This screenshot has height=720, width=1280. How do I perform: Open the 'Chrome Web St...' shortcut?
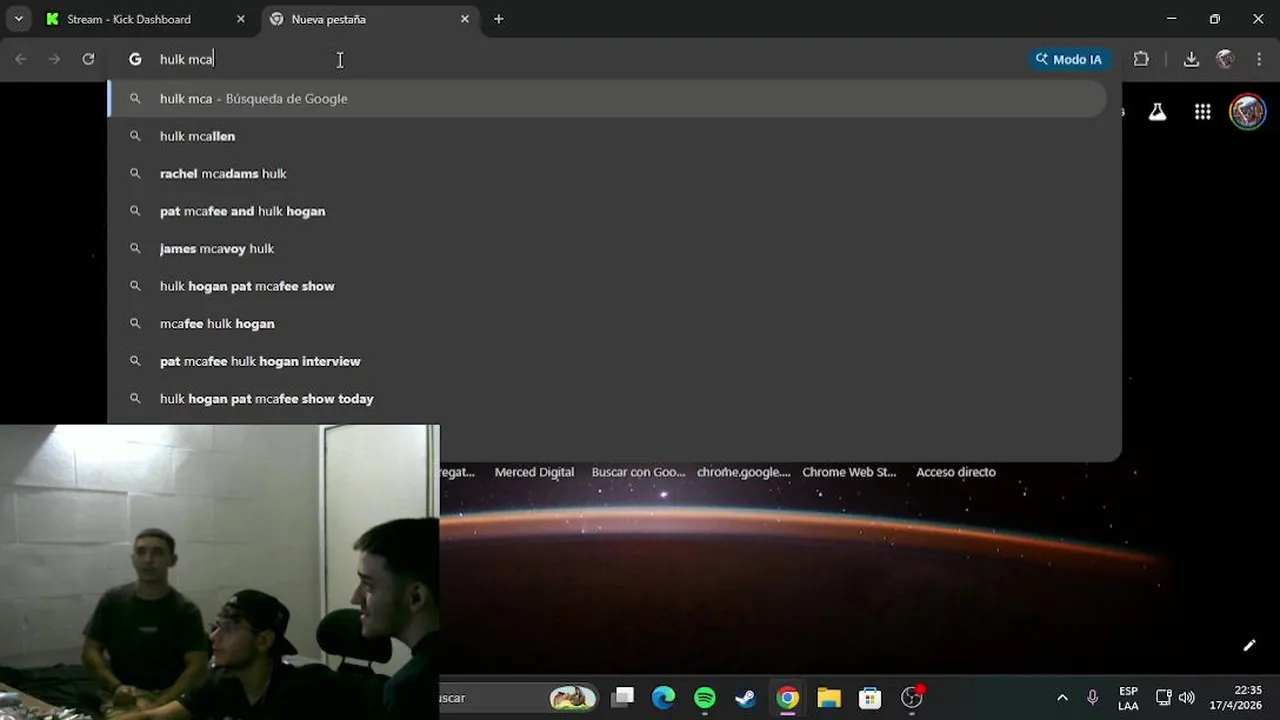849,472
